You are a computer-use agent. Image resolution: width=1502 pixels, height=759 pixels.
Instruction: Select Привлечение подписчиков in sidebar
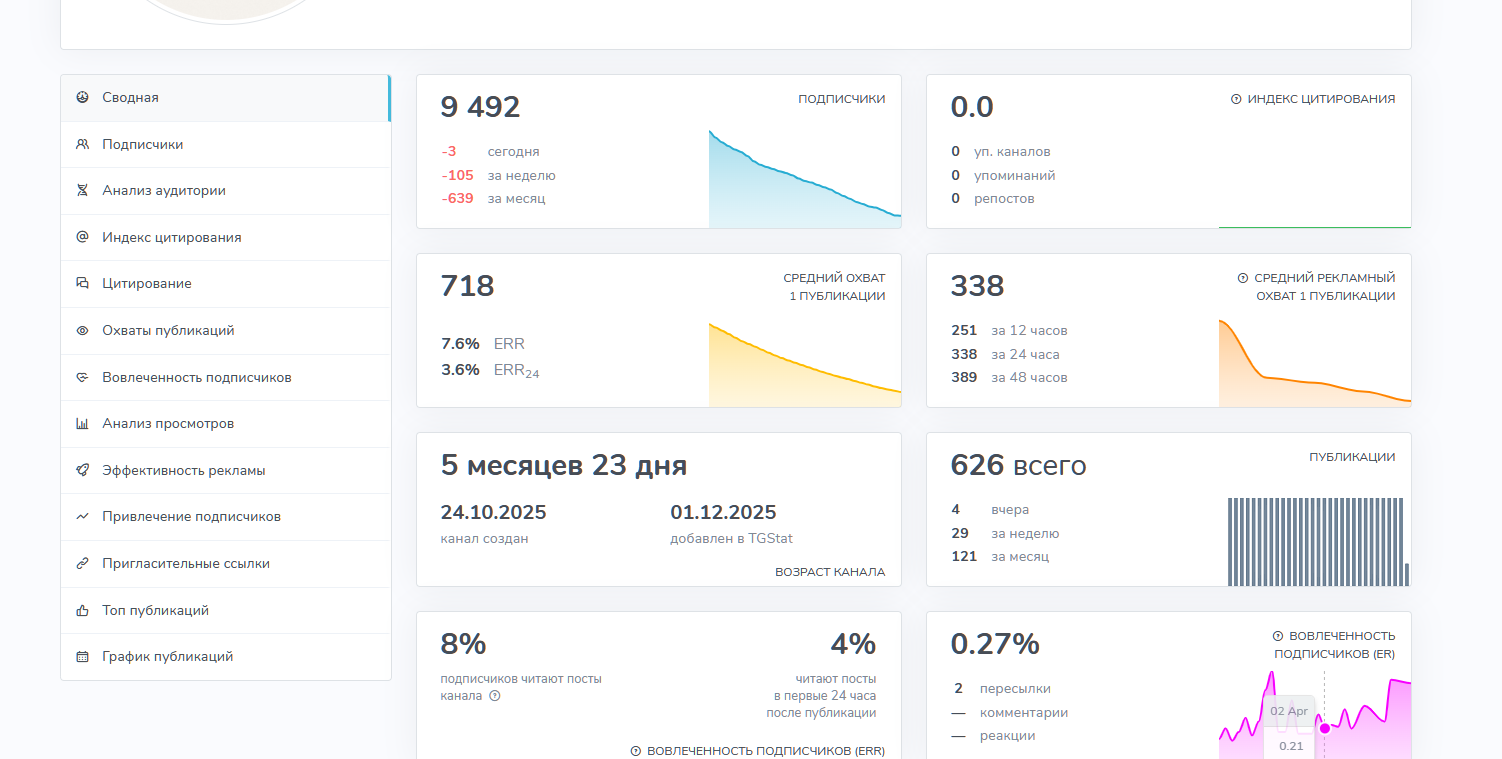tap(191, 517)
